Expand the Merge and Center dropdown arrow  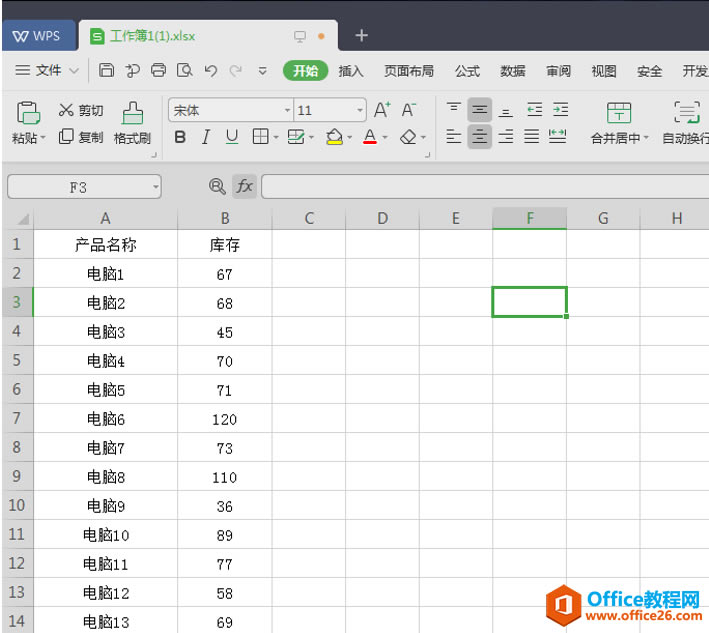(646, 137)
